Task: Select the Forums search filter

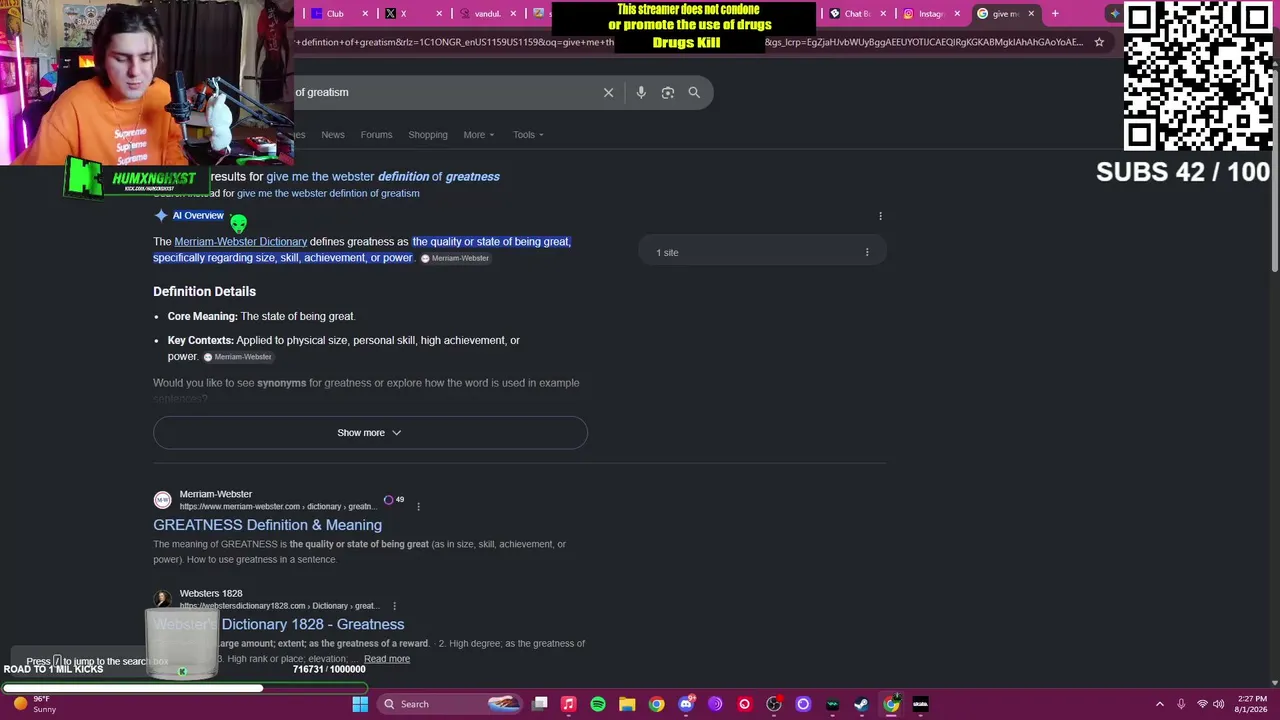Action: tap(376, 135)
